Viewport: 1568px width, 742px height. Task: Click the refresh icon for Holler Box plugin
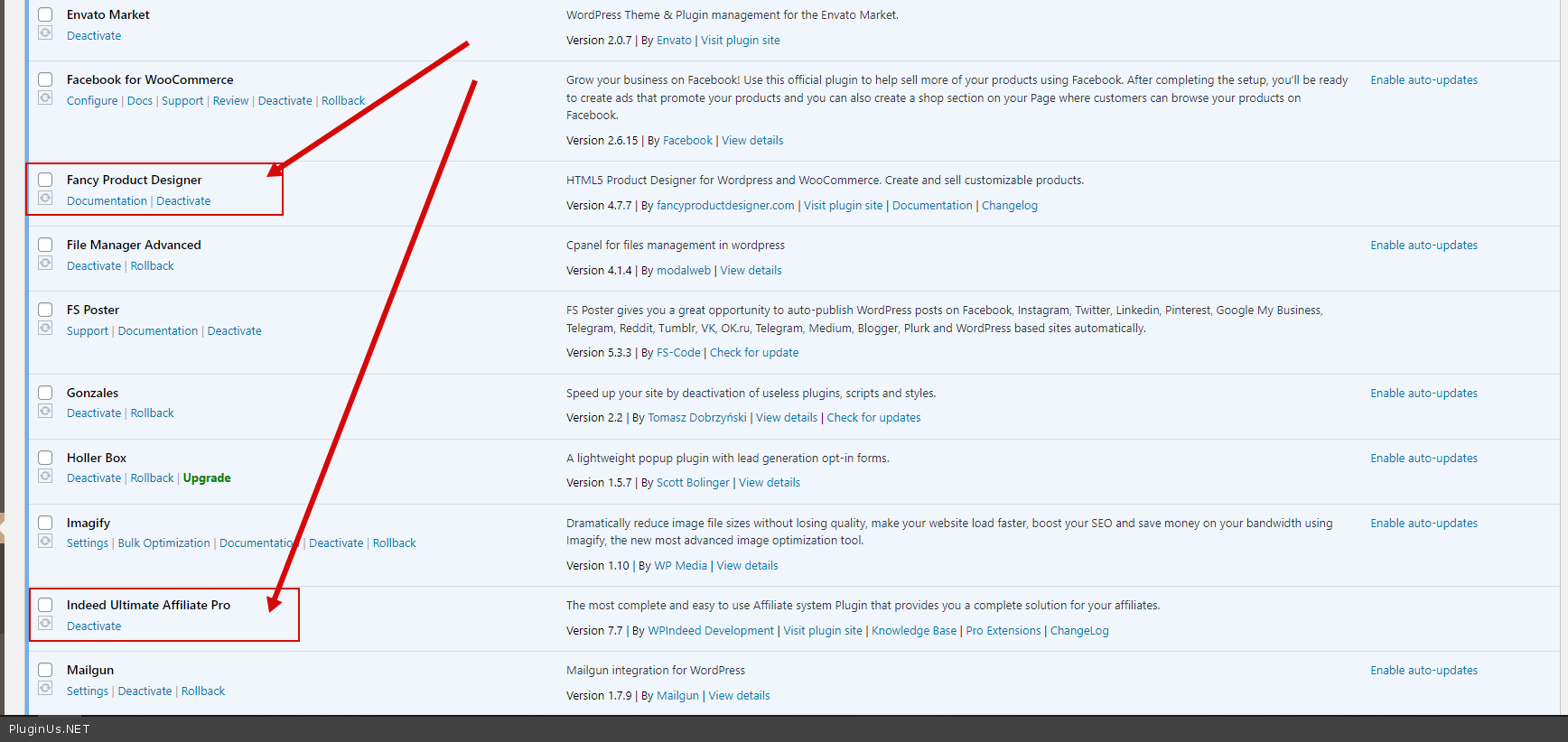45,477
